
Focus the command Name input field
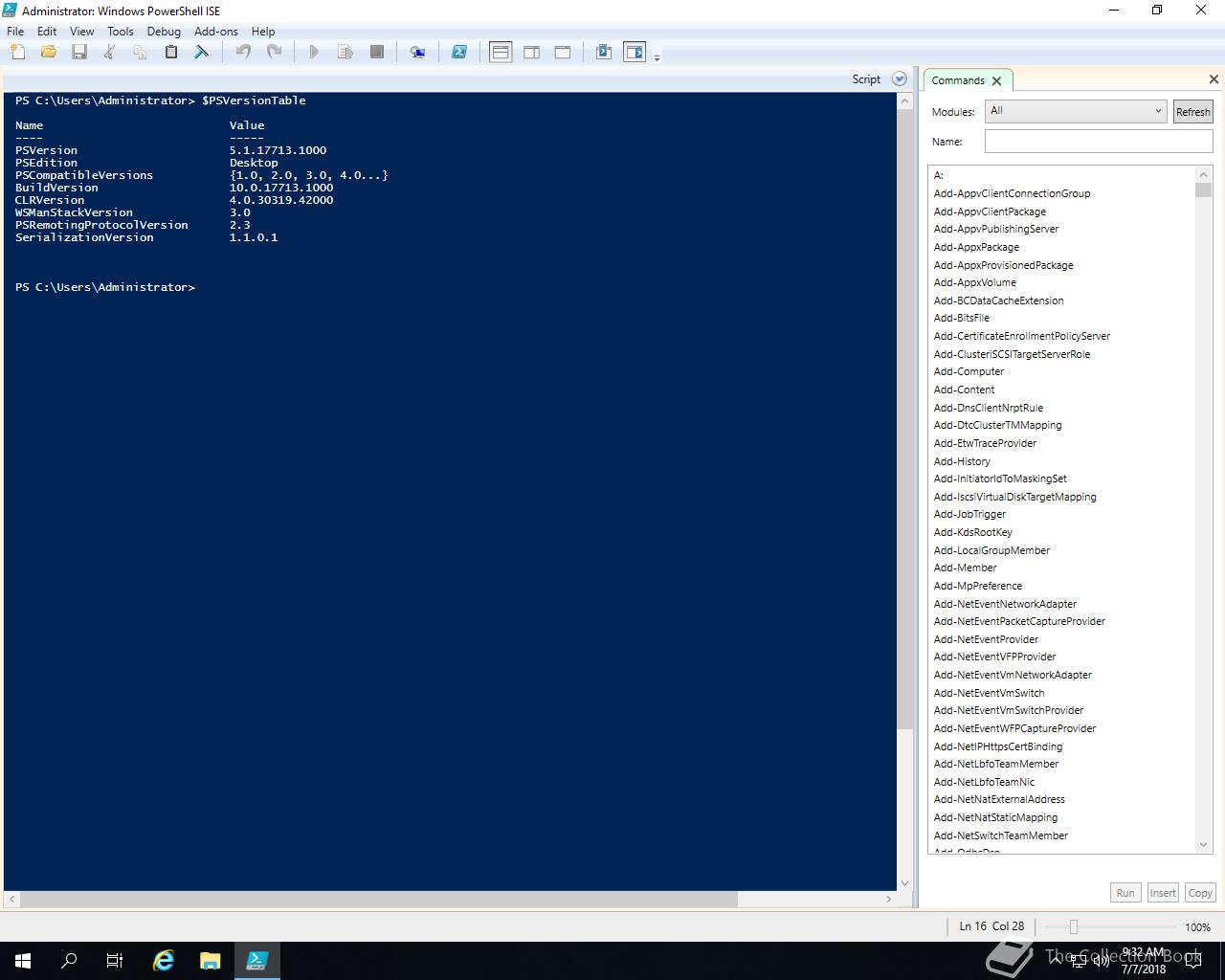click(x=1099, y=142)
